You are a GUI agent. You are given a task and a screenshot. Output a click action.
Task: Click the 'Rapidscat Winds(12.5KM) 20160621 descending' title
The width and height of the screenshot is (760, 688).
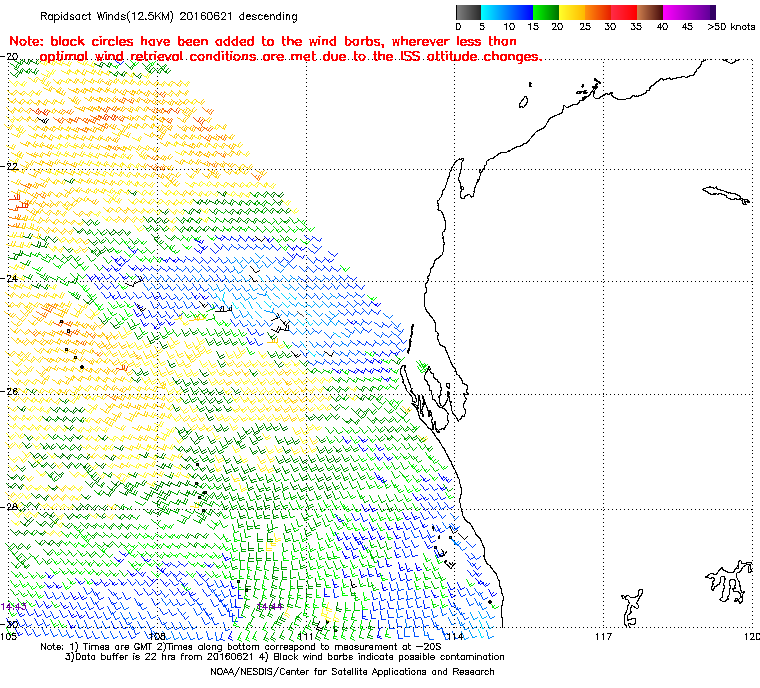click(x=169, y=16)
